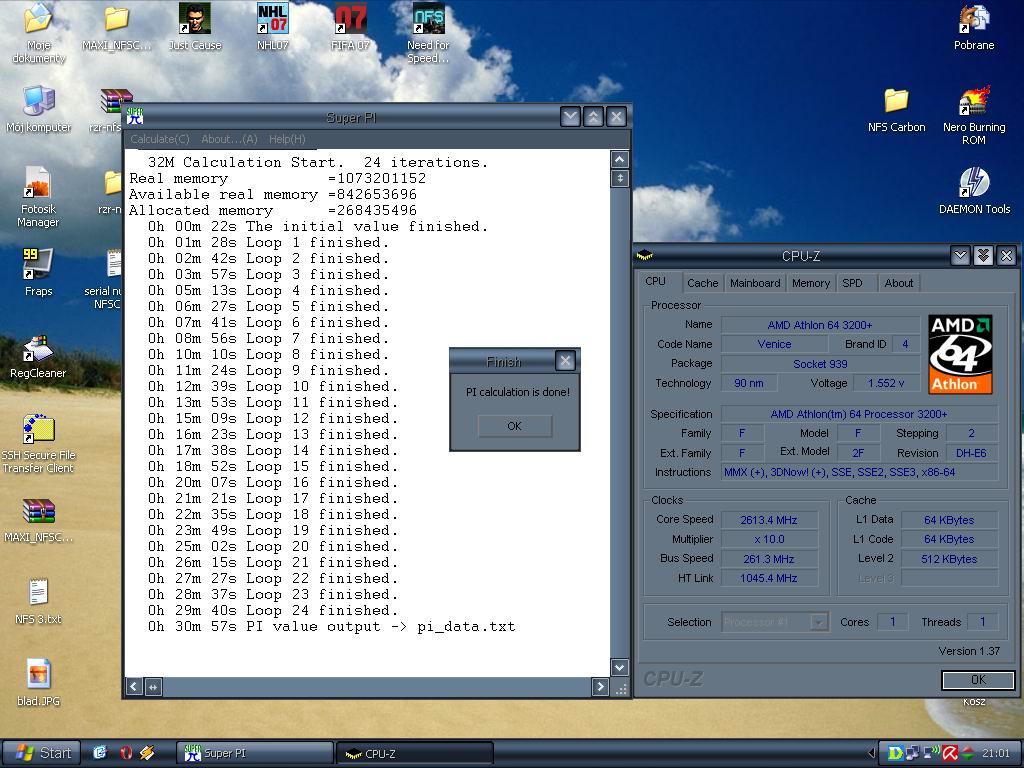Open the Start menu

click(42, 753)
